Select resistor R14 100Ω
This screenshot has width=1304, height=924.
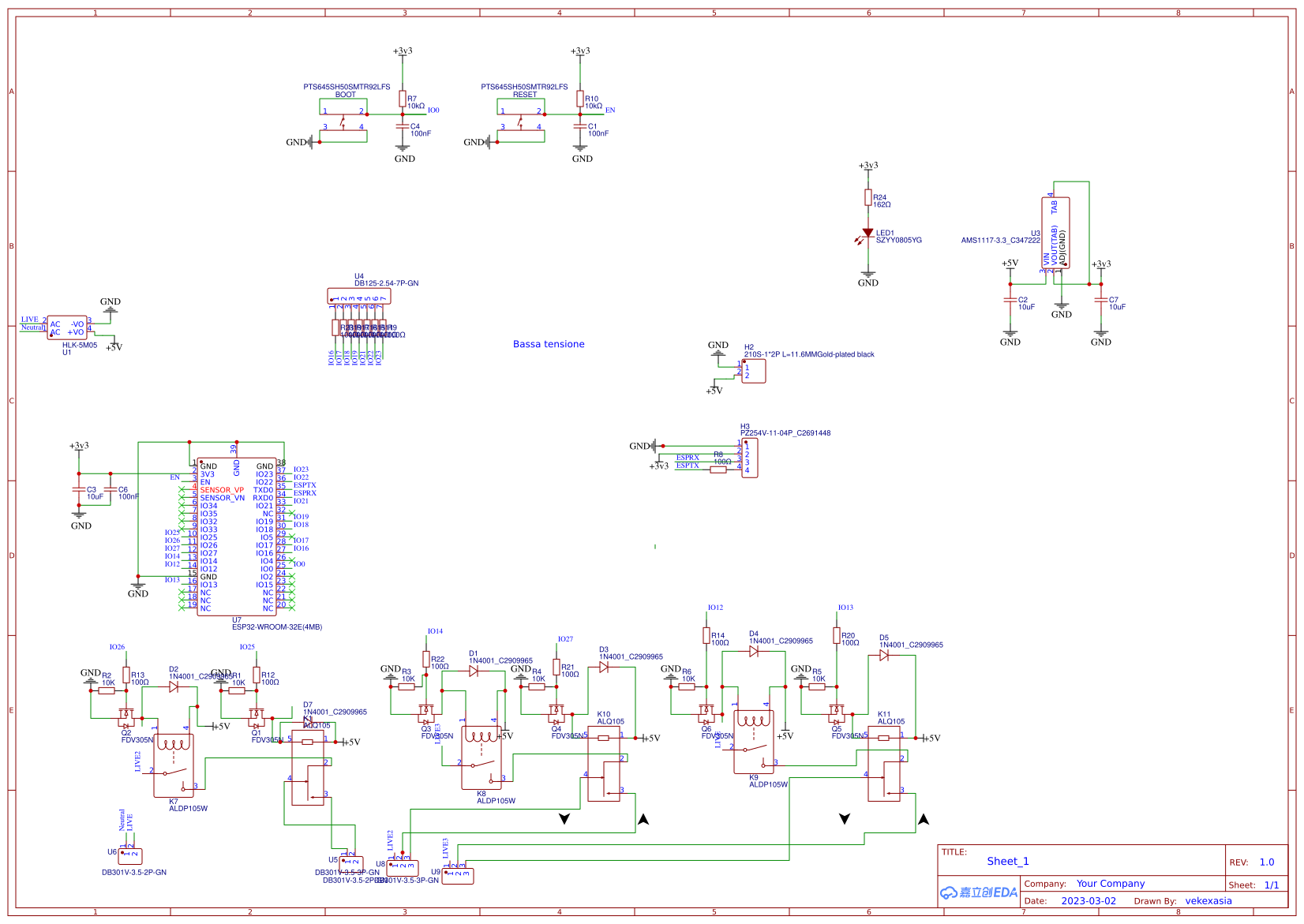click(706, 635)
